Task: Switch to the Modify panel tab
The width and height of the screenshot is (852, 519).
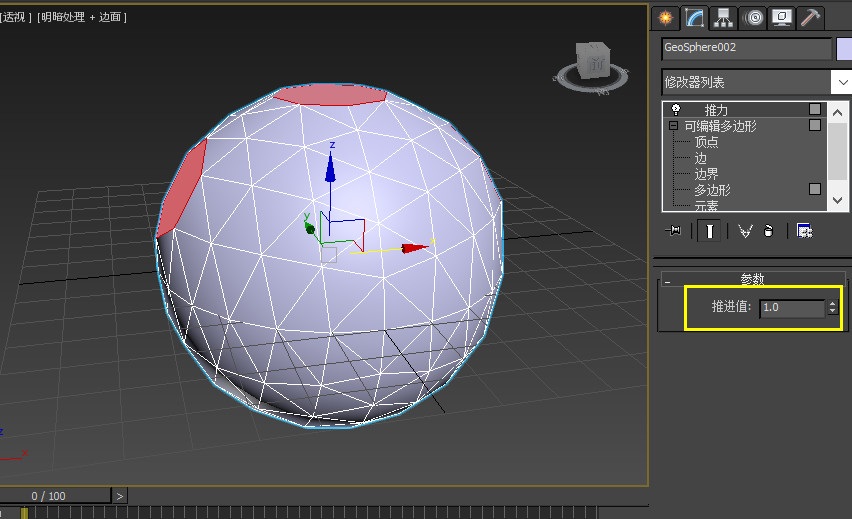Action: [694, 17]
